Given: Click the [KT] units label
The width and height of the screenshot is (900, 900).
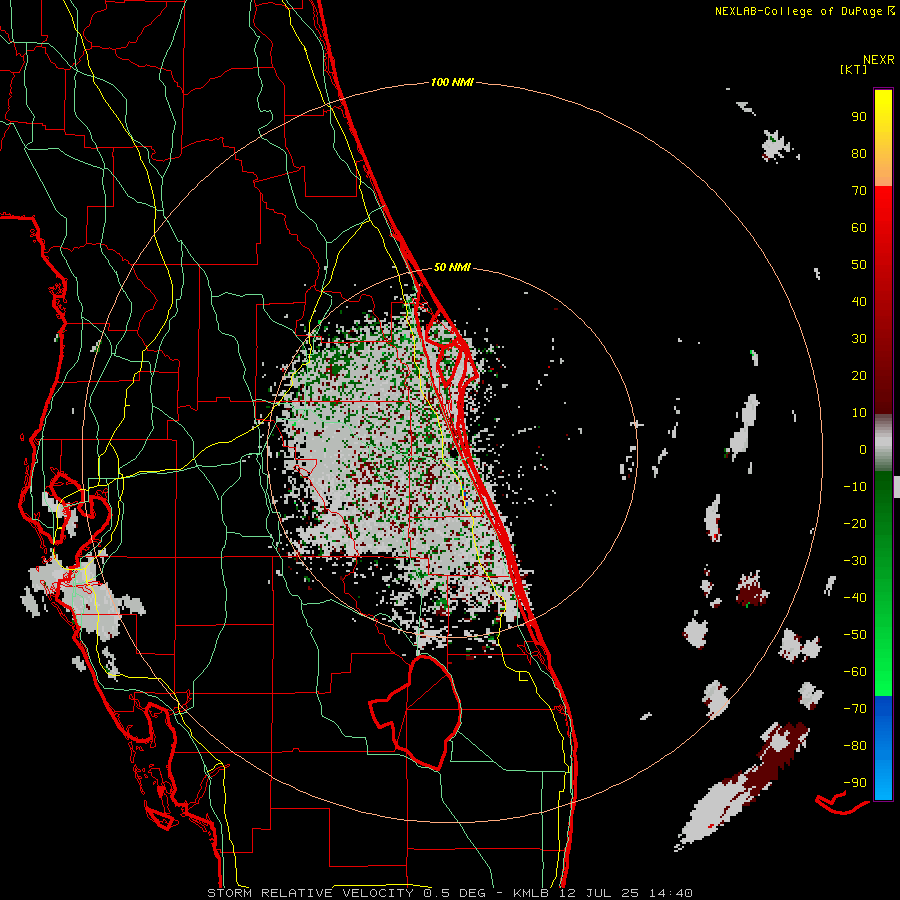Looking at the screenshot, I should tap(853, 69).
